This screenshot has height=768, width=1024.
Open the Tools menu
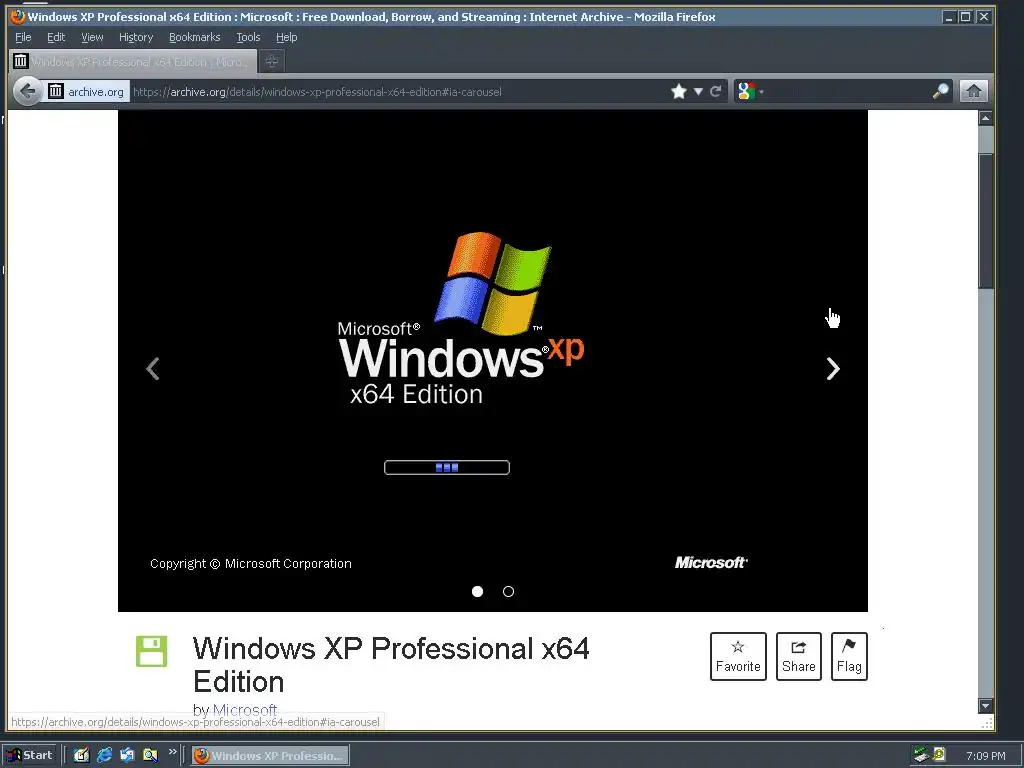coord(248,37)
